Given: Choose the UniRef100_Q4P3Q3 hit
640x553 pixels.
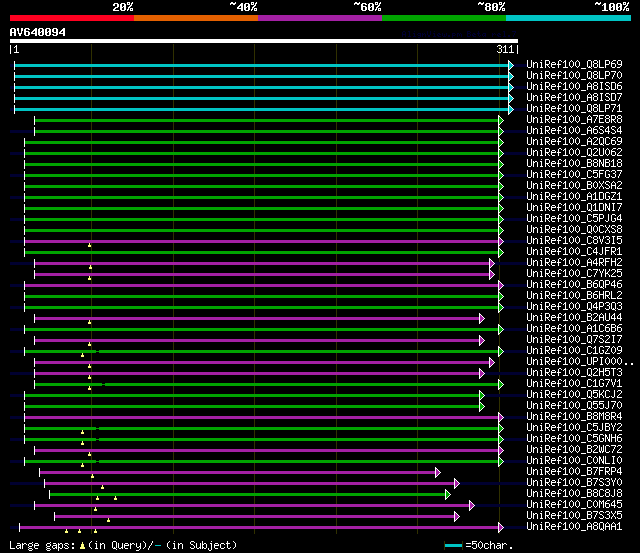Looking at the screenshot, I should (574, 307).
